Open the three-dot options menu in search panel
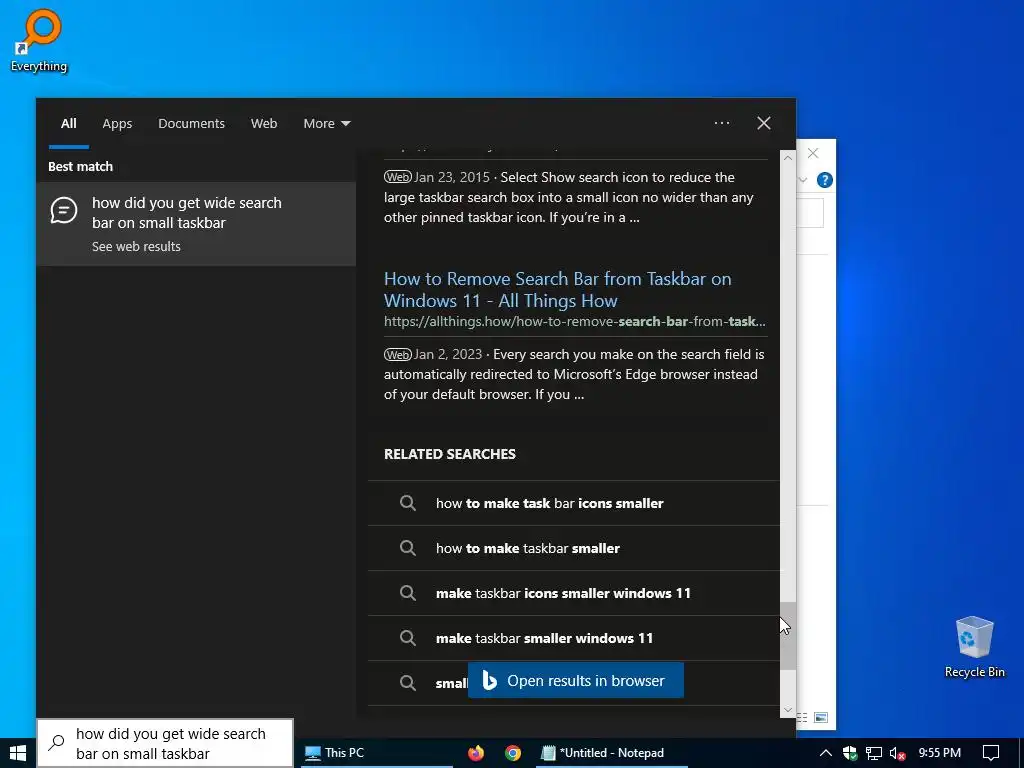The width and height of the screenshot is (1024, 768). click(x=722, y=123)
